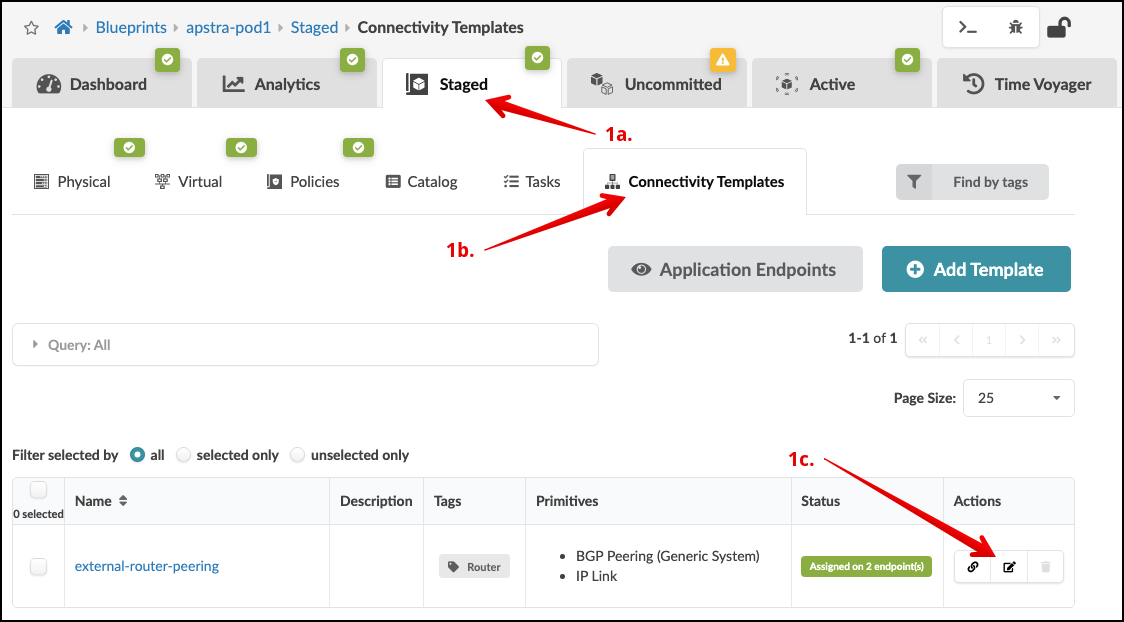Open the terminal console icon
1124x622 pixels.
tap(968, 28)
